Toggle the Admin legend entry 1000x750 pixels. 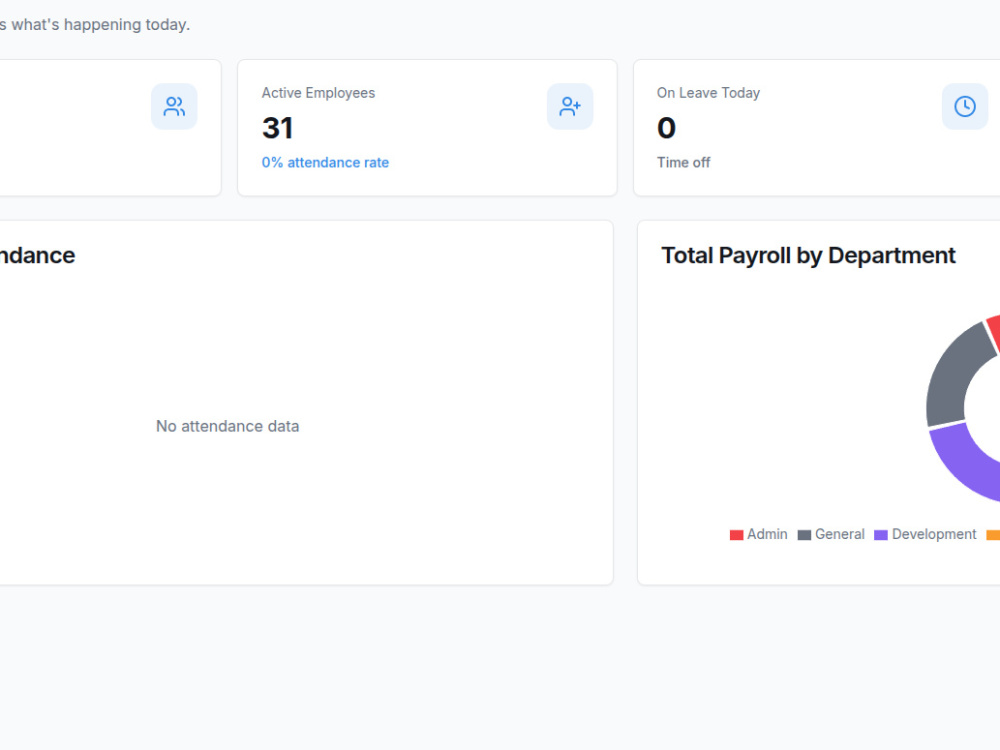(758, 534)
